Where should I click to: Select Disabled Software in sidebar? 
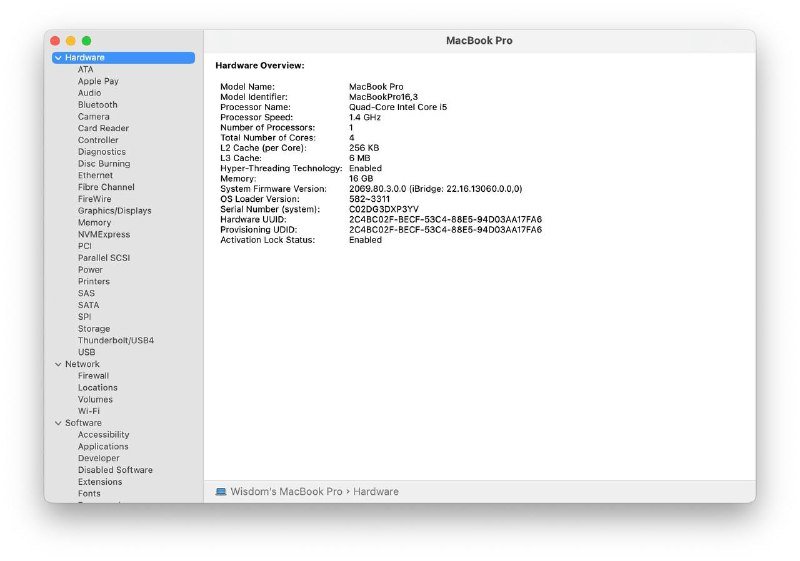pyautogui.click(x=115, y=470)
